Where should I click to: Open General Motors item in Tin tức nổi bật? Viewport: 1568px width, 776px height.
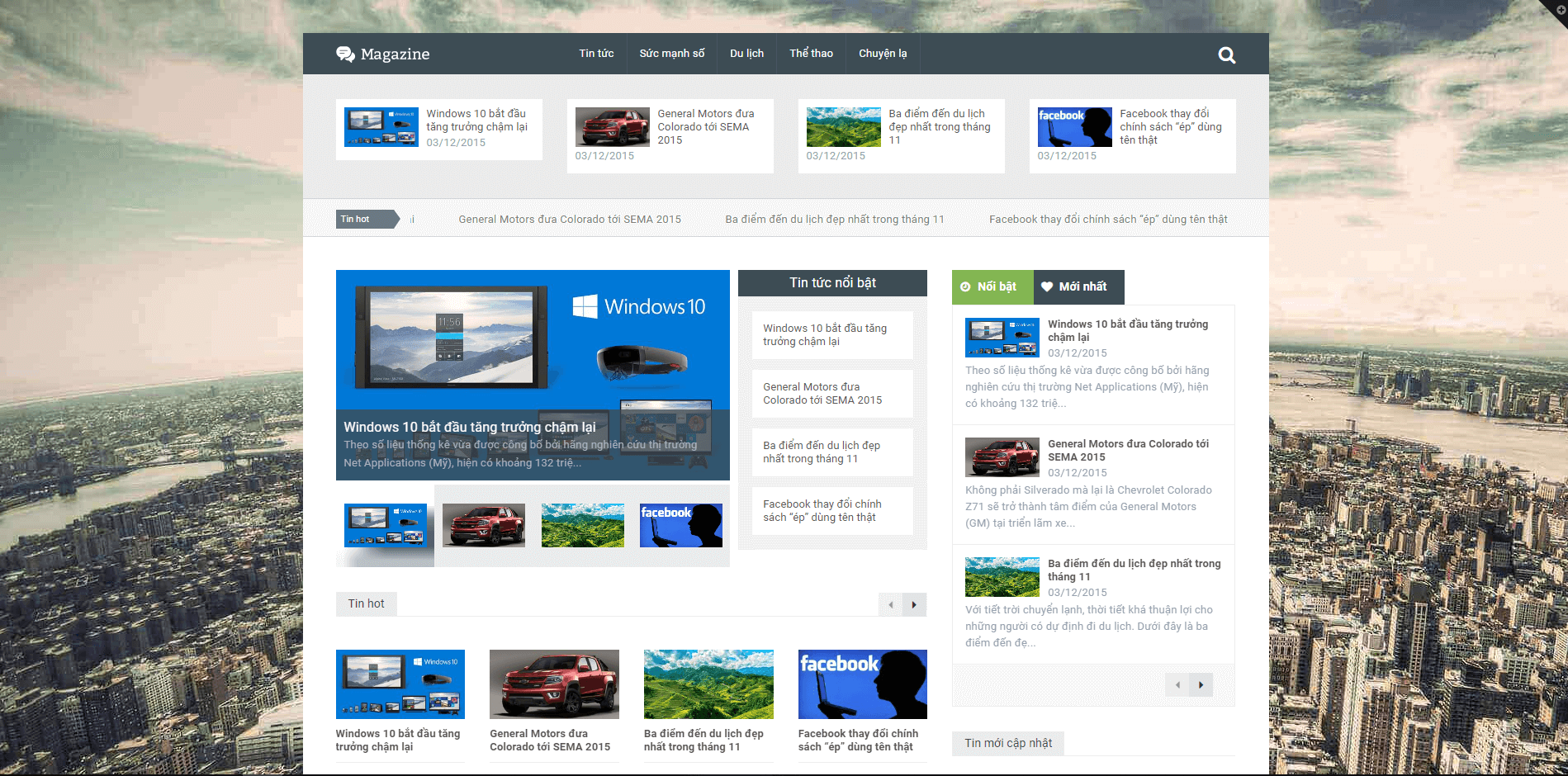[822, 394]
